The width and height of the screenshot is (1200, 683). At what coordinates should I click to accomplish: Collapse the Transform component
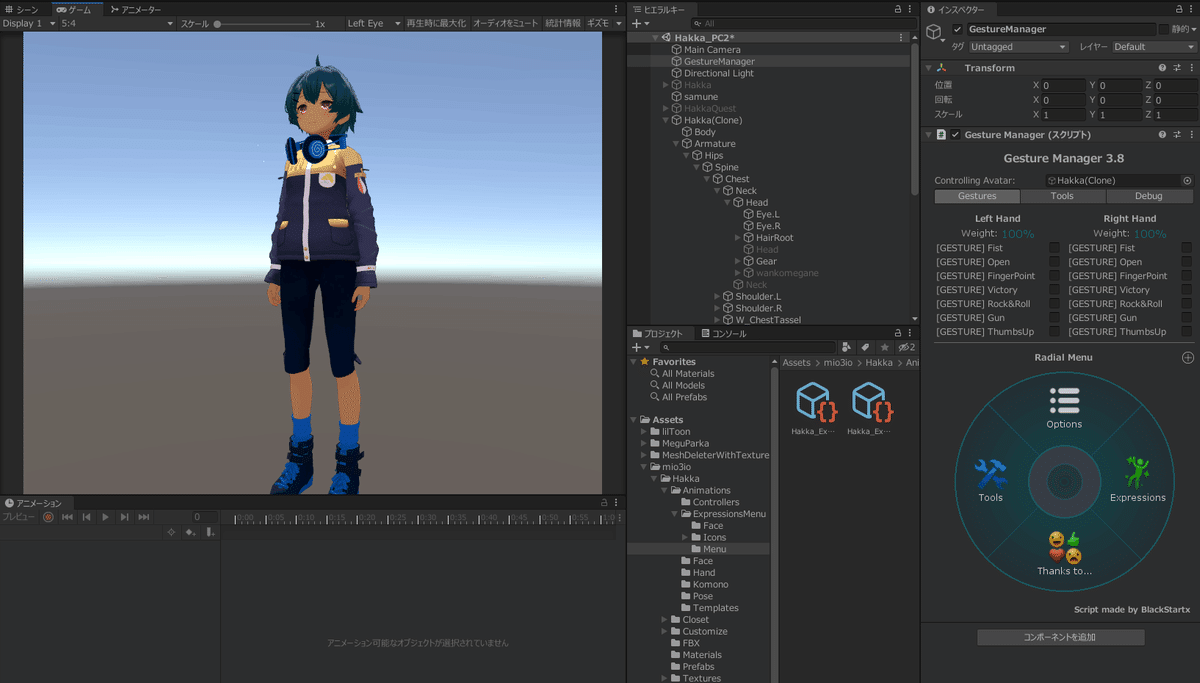tap(927, 68)
